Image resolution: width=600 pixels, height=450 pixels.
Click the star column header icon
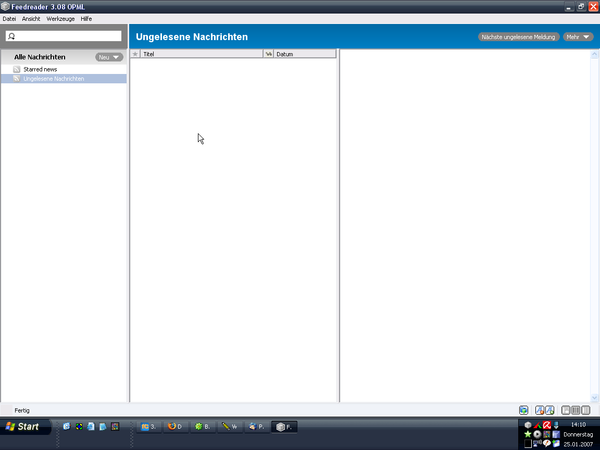135,54
